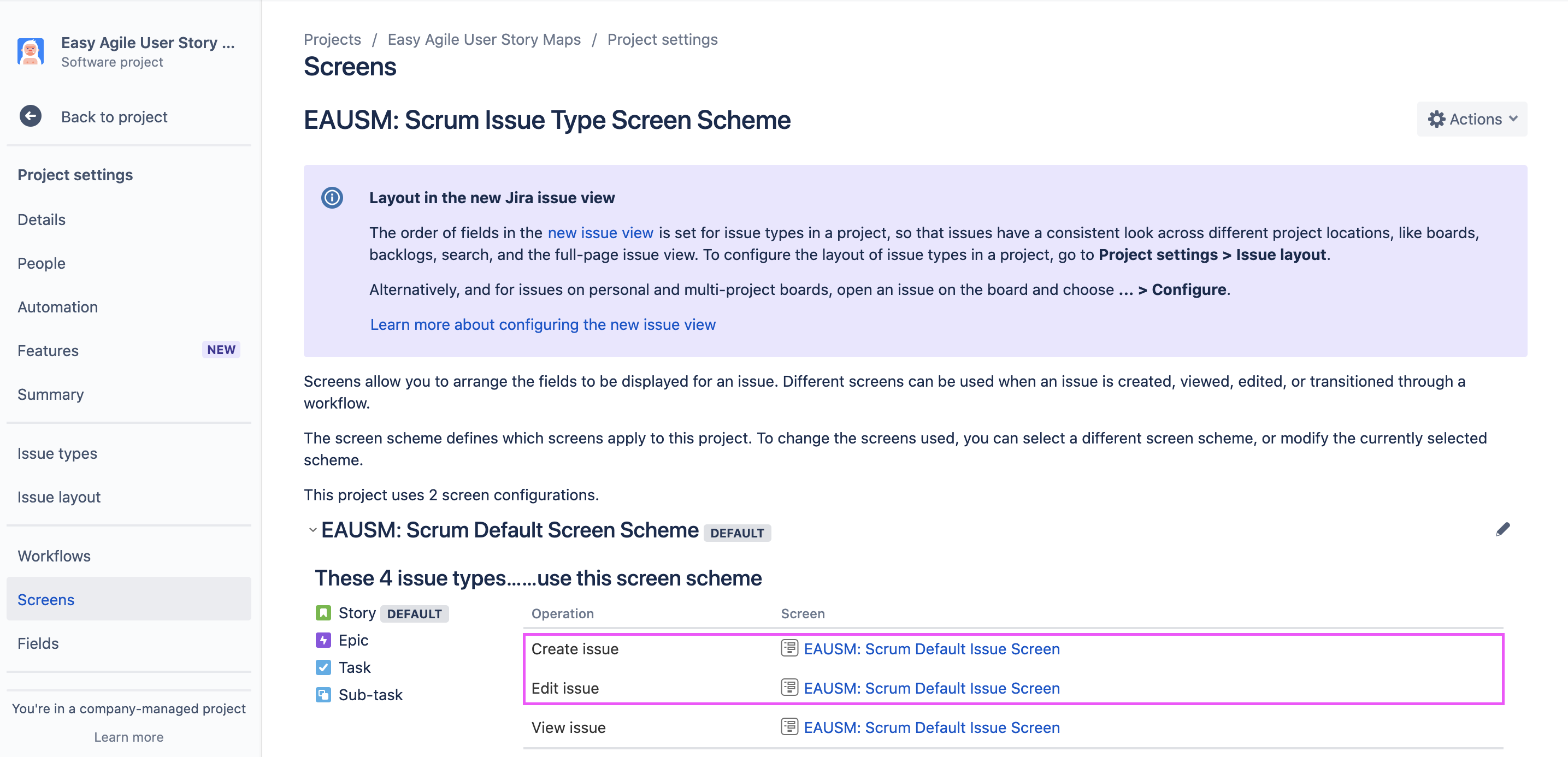
Task: Click the purple Epic issue type icon
Action: (x=323, y=640)
